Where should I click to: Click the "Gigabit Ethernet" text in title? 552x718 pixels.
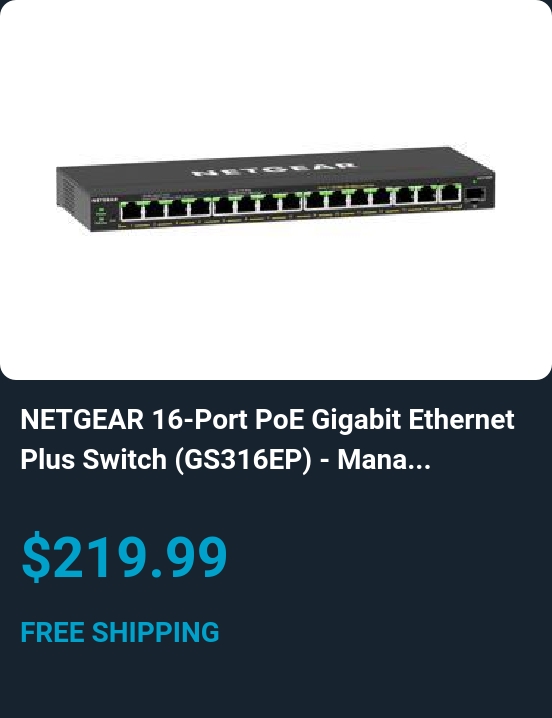tap(413, 420)
